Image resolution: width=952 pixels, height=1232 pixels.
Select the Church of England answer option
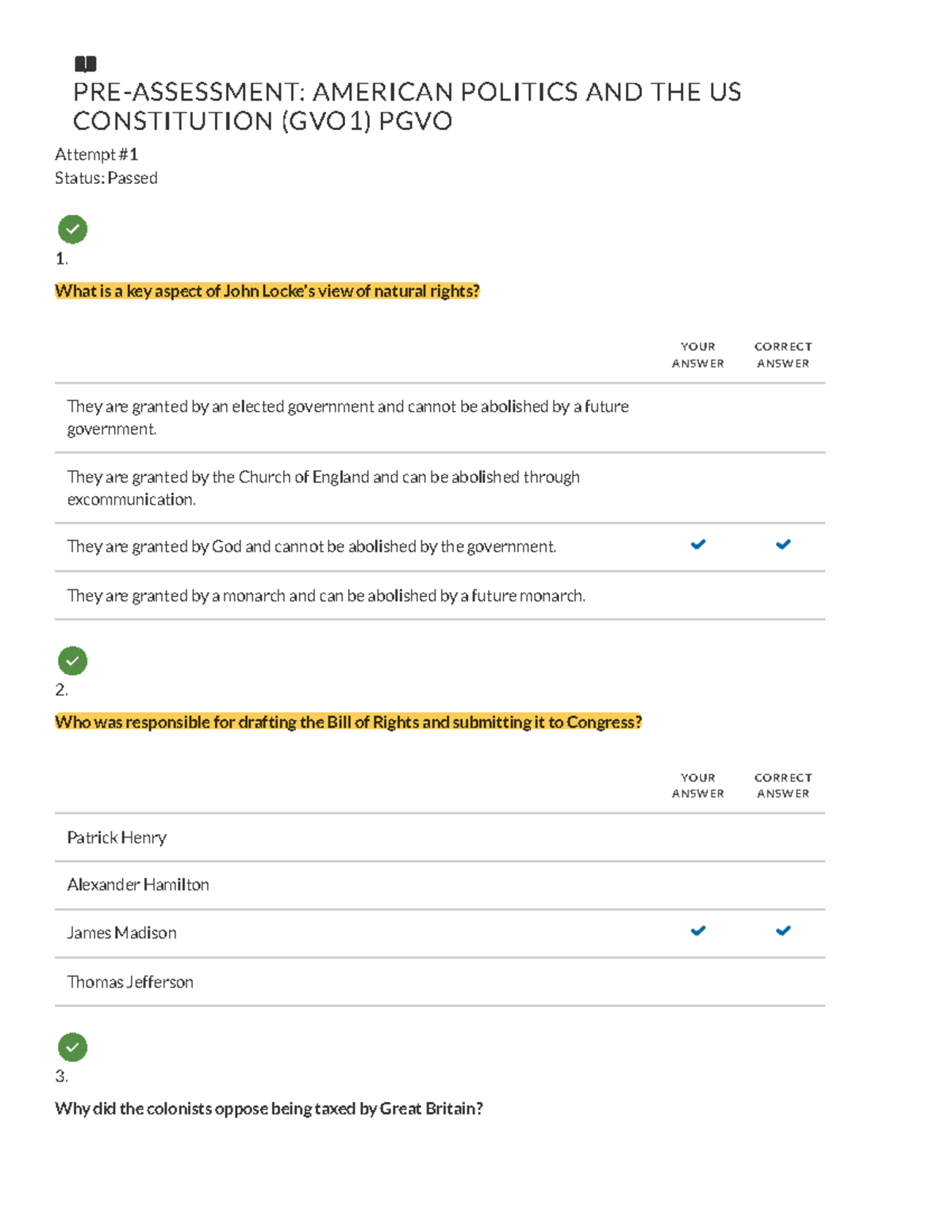tap(323, 488)
